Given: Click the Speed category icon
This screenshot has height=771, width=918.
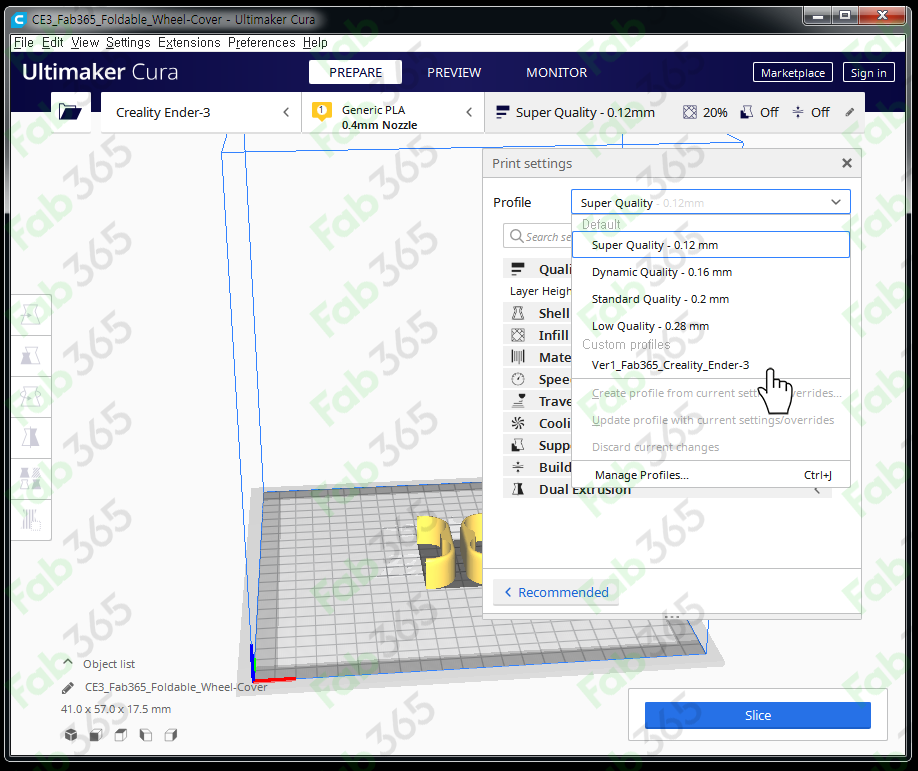Looking at the screenshot, I should (518, 379).
